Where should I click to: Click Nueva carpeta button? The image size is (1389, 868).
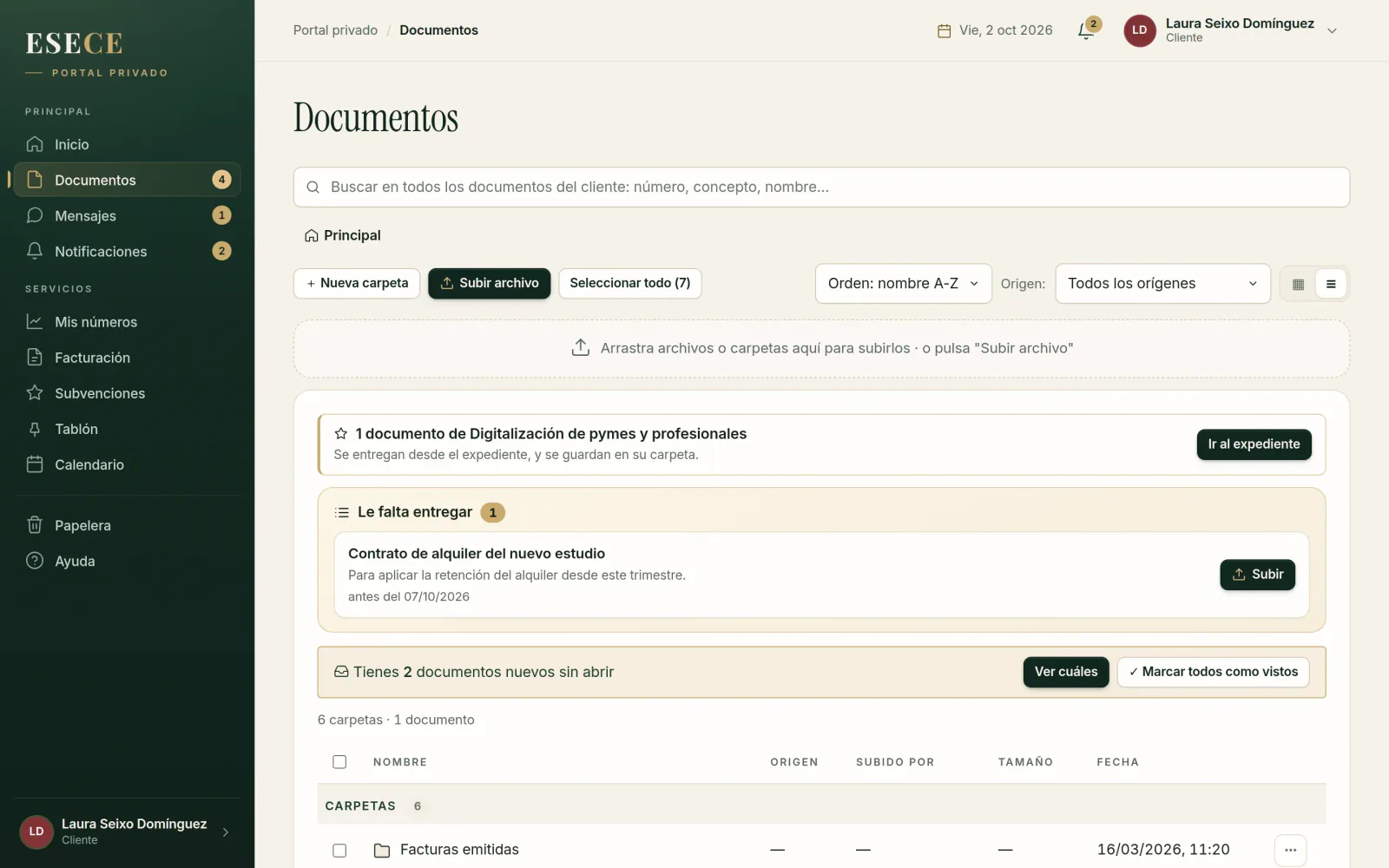point(357,283)
